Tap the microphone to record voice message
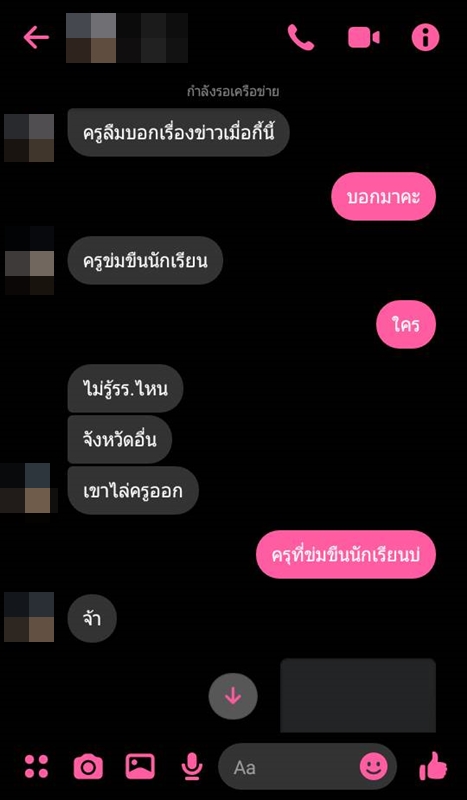Image resolution: width=467 pixels, height=800 pixels. point(192,766)
